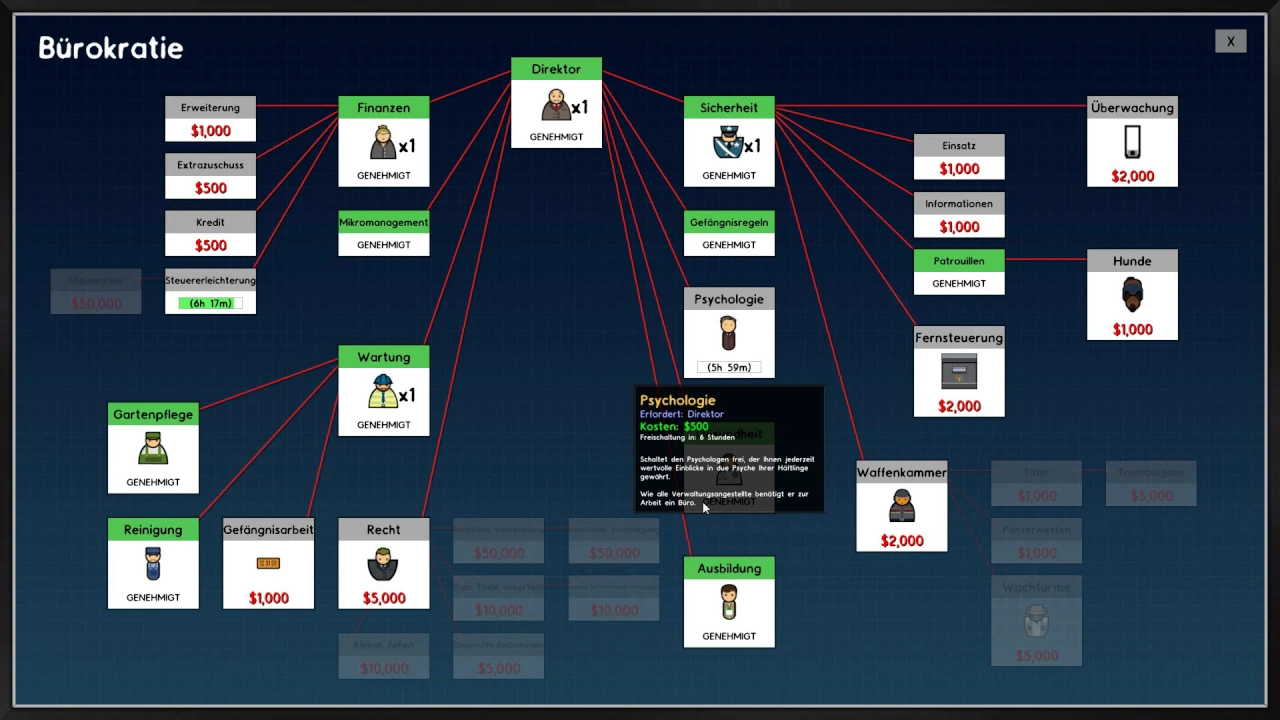Click the Psychologie research timer bar
This screenshot has height=720, width=1280.
click(729, 367)
